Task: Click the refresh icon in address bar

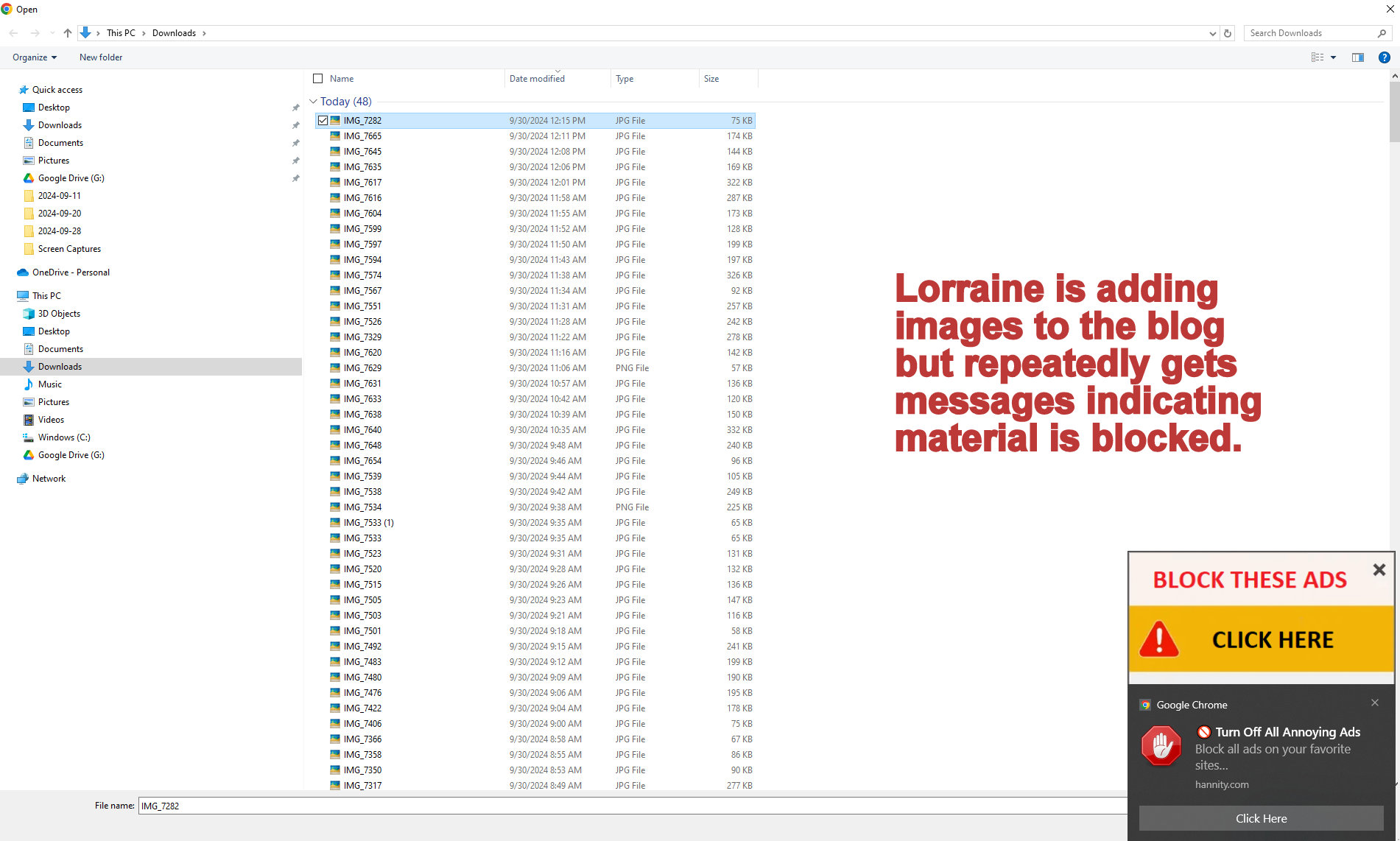Action: [1228, 33]
